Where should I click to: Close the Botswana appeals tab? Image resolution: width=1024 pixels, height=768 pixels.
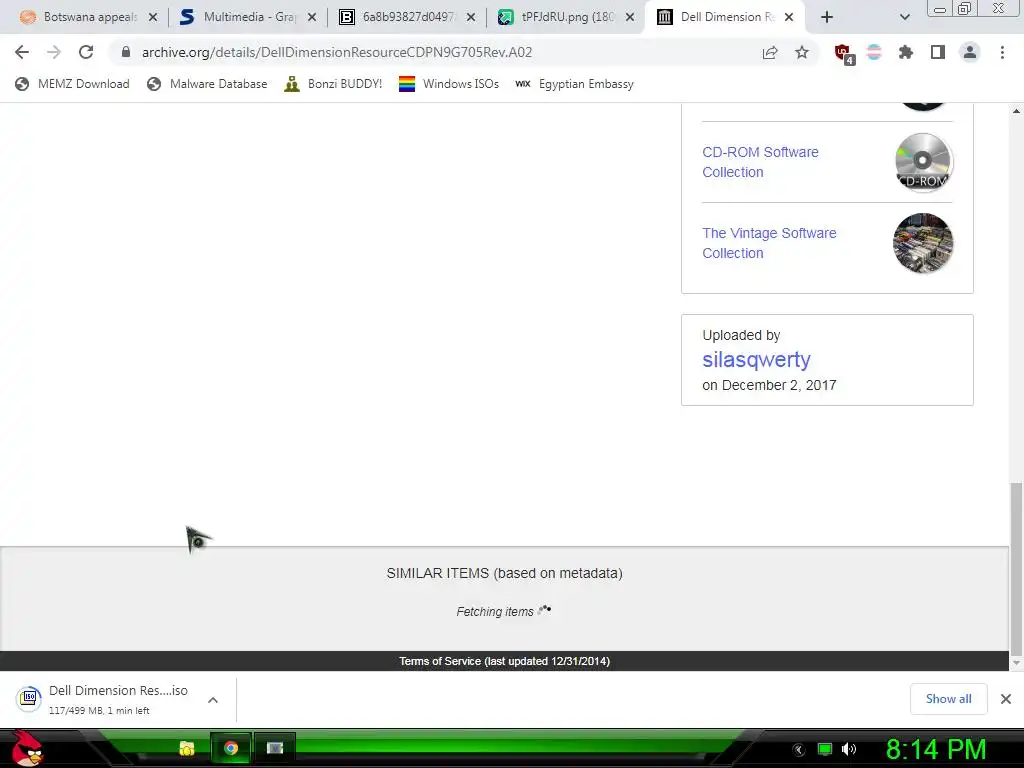pyautogui.click(x=153, y=17)
